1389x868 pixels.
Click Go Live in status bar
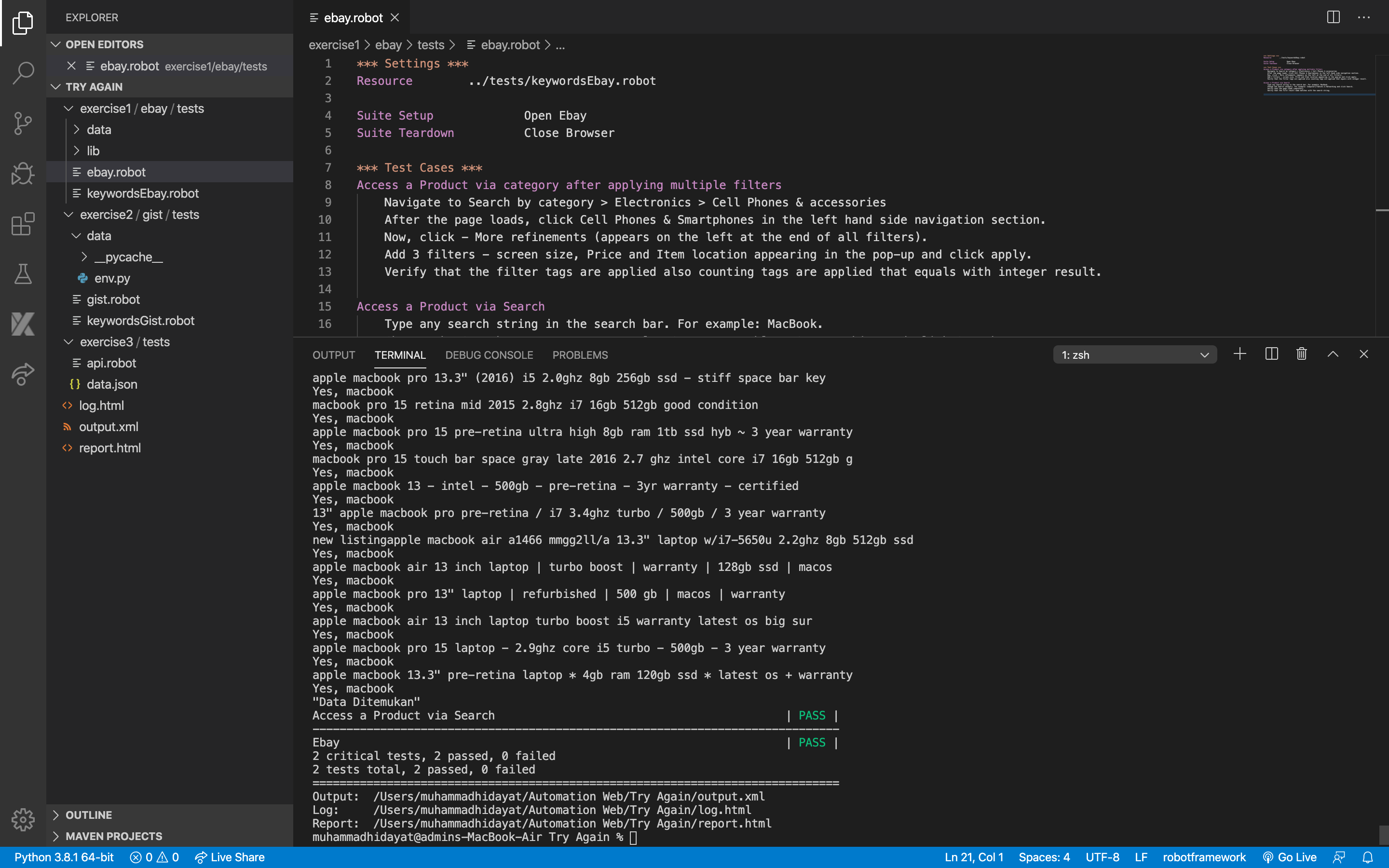[x=1290, y=857]
